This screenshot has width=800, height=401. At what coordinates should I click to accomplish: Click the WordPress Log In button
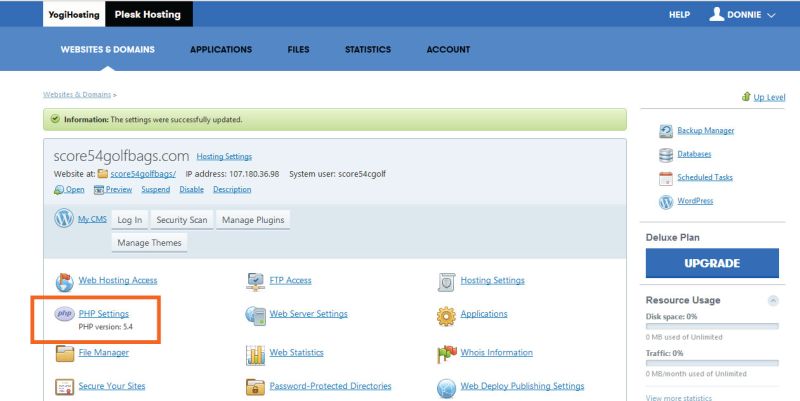[130, 220]
